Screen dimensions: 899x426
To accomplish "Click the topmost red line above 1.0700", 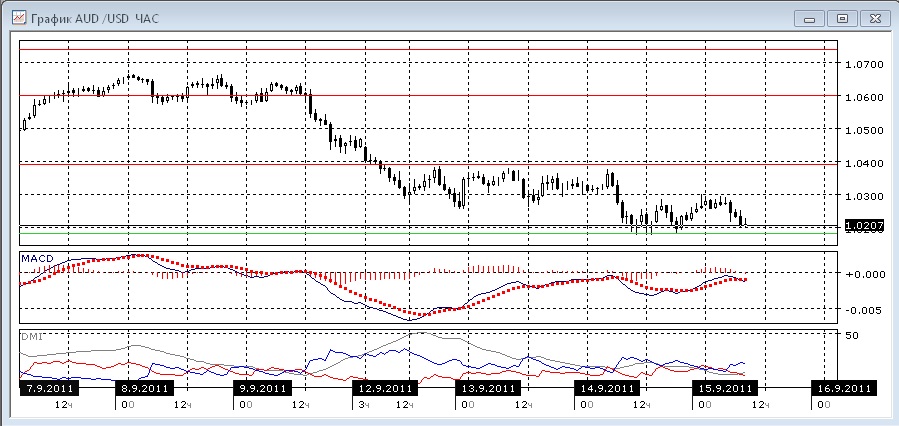I will pyautogui.click(x=428, y=49).
